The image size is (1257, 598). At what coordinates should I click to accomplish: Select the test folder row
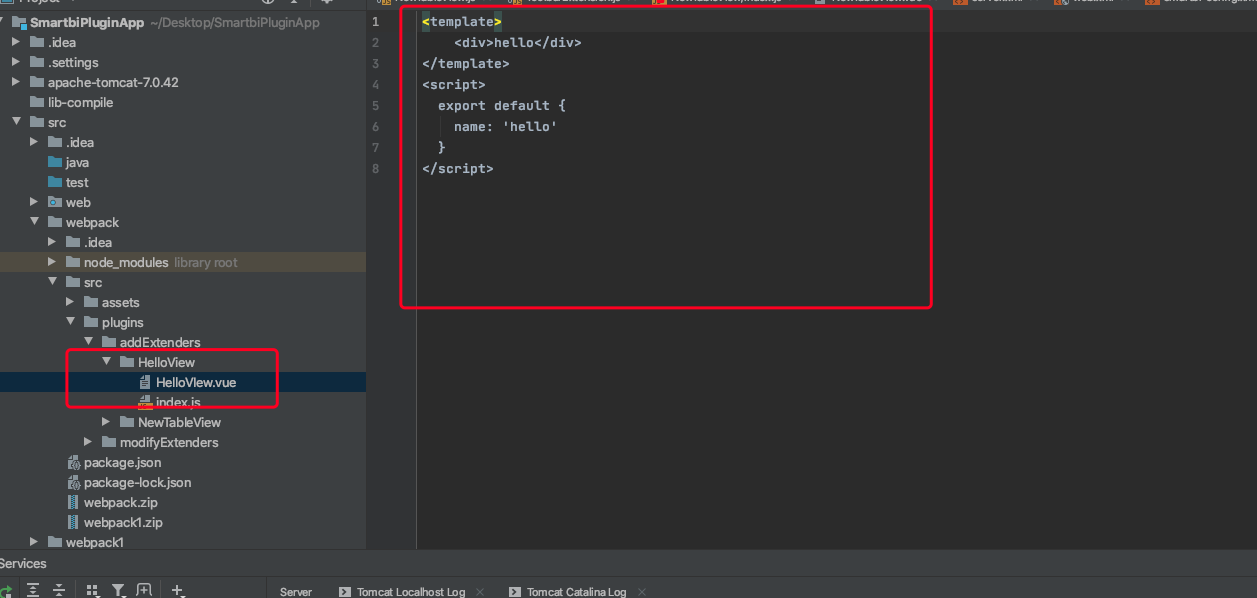pyautogui.click(x=183, y=182)
